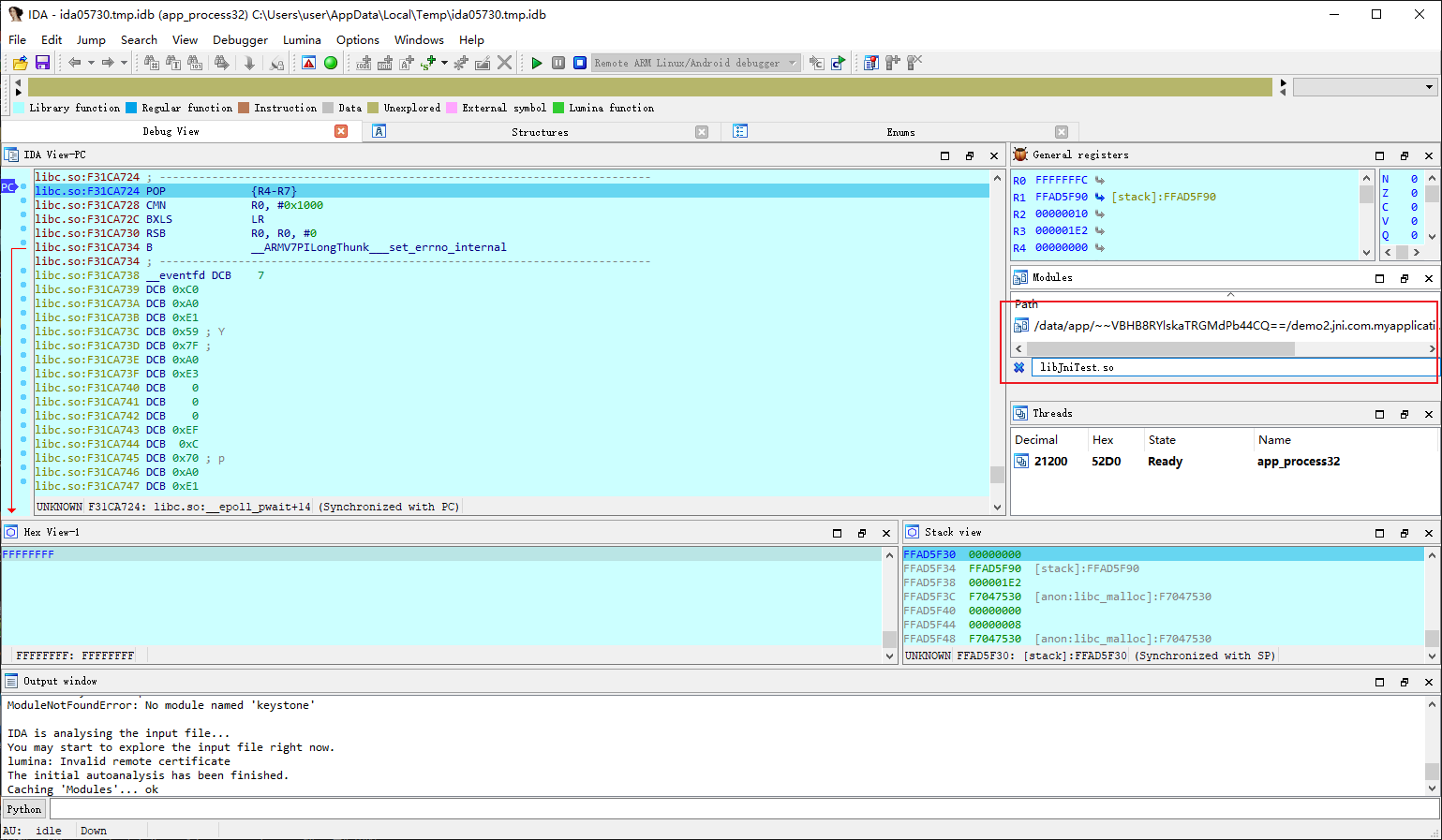1442x840 pixels.
Task: Toggle the N flag value
Action: (1414, 179)
